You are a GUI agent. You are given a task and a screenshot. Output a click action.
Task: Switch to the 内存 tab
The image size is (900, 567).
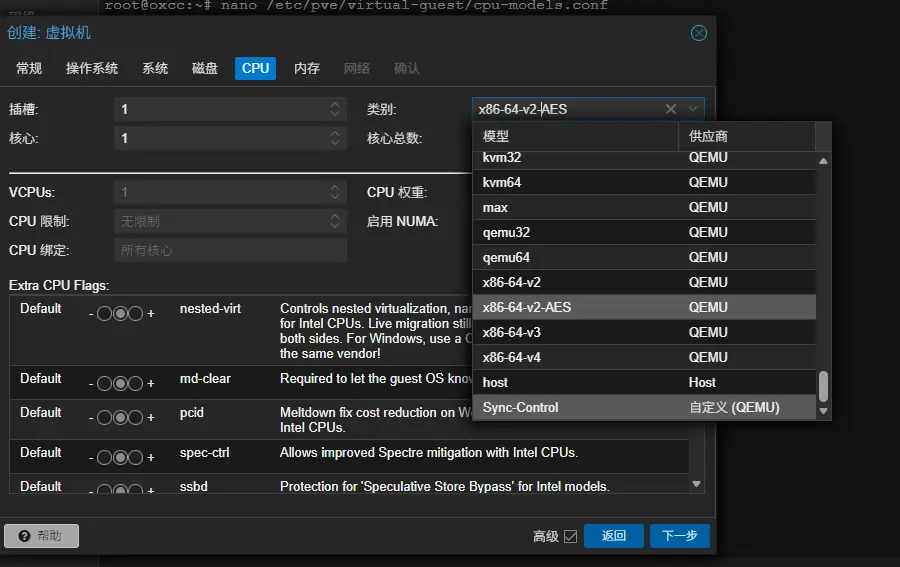click(307, 68)
